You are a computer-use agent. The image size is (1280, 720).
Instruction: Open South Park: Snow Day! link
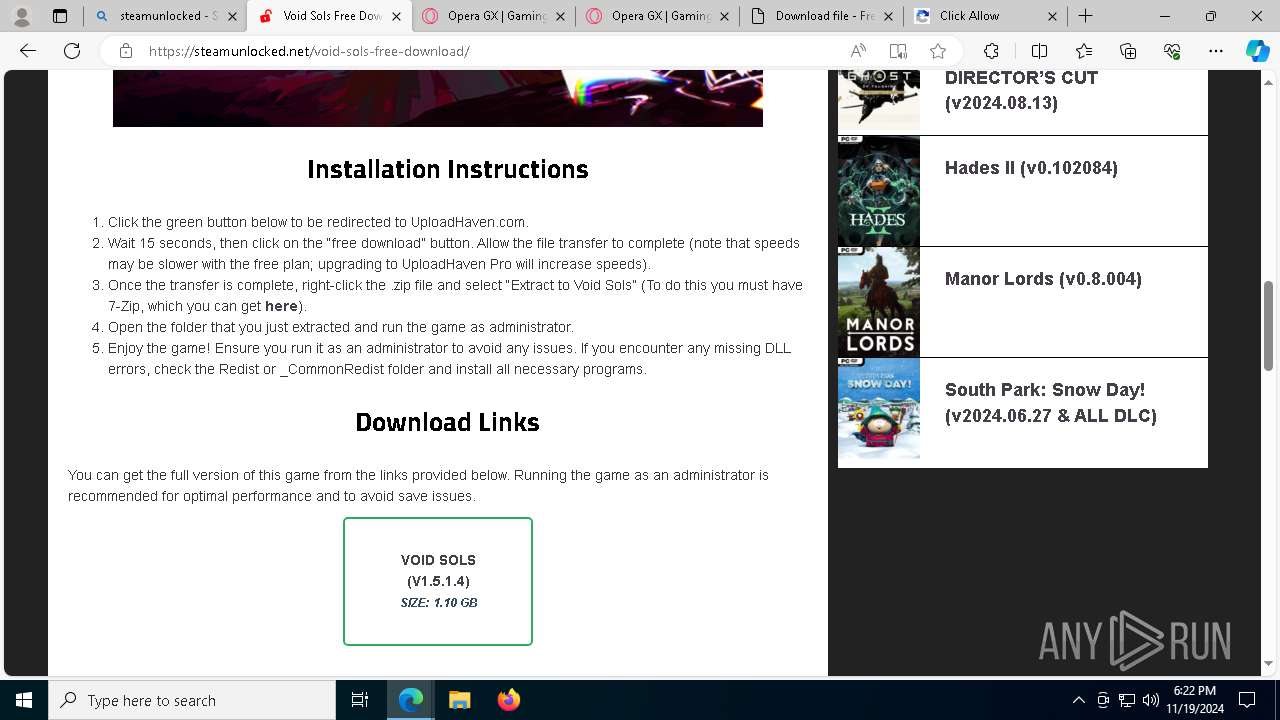[1051, 403]
